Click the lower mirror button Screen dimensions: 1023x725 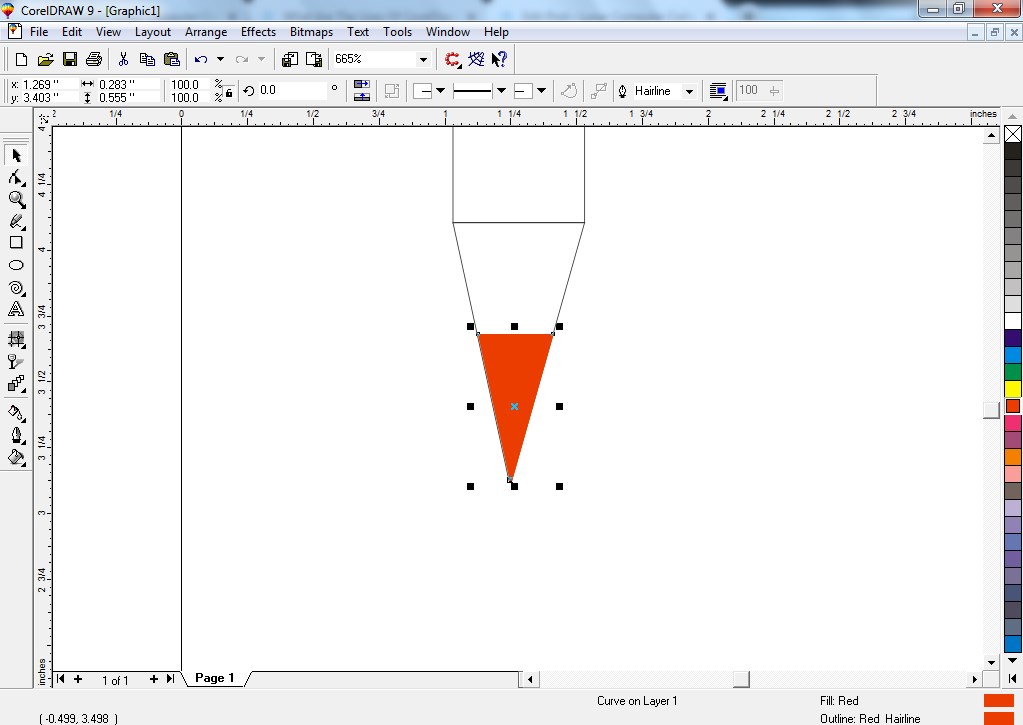(361, 97)
